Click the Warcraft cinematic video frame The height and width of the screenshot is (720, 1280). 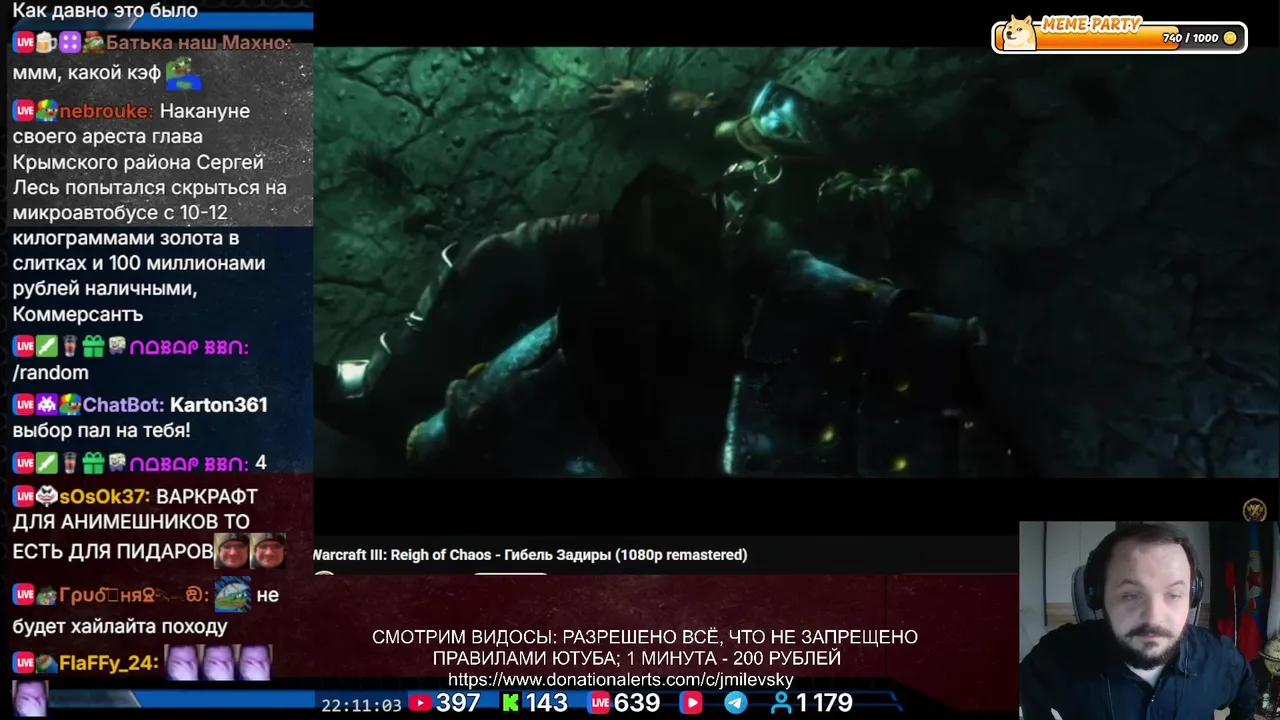click(x=797, y=262)
